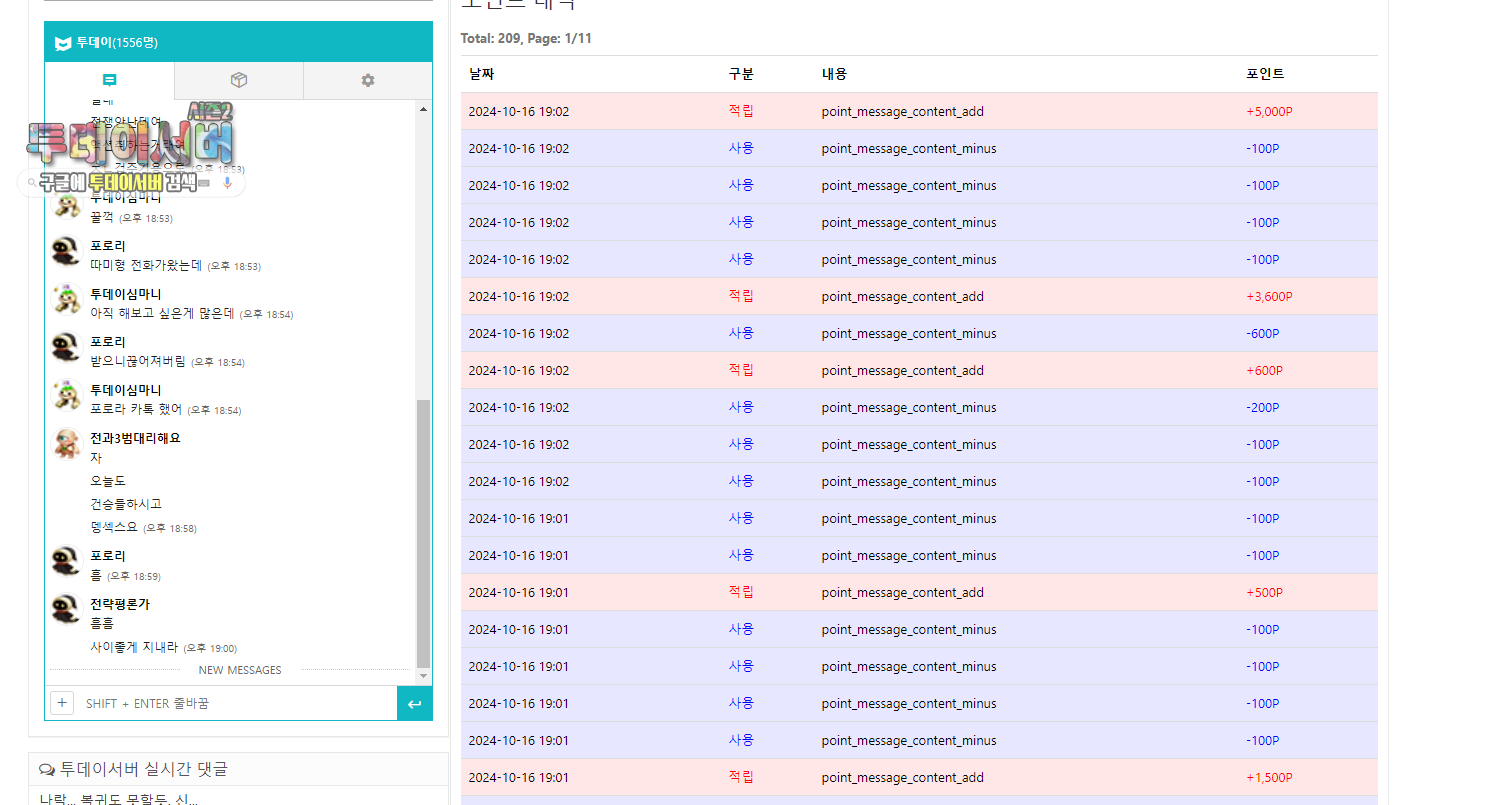Click point_message_content_add in the +3,600P row
Image resolution: width=1490 pixels, height=805 pixels.
[903, 296]
